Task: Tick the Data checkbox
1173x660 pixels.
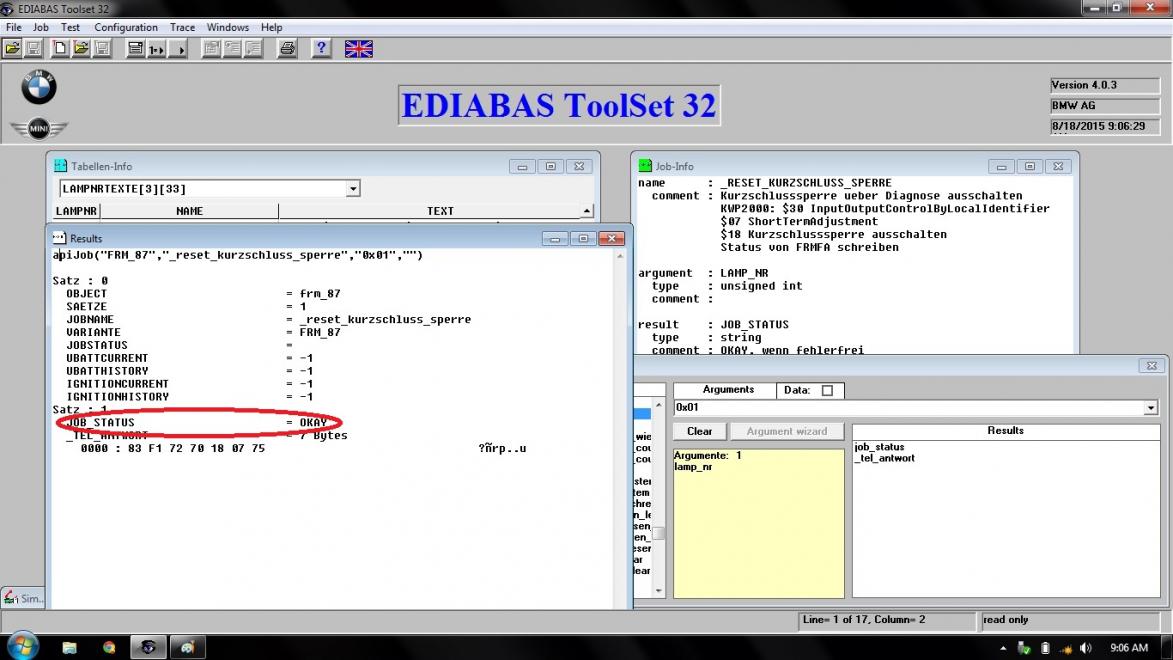Action: tap(827, 391)
